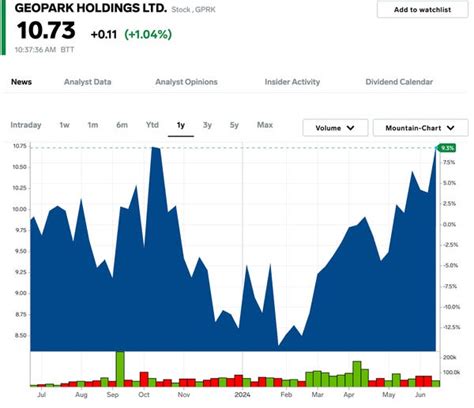Click the 2024 label on the time axis

[x=242, y=395]
